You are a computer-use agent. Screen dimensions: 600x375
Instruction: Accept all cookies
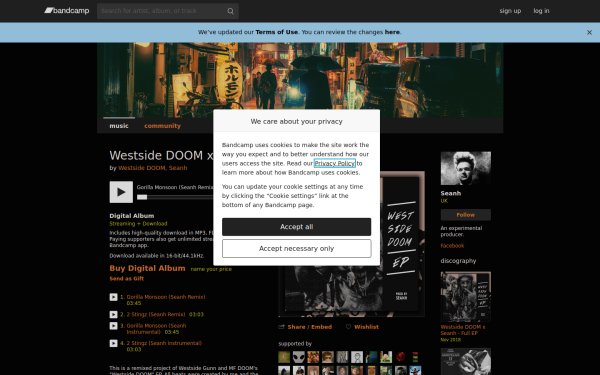tap(297, 227)
